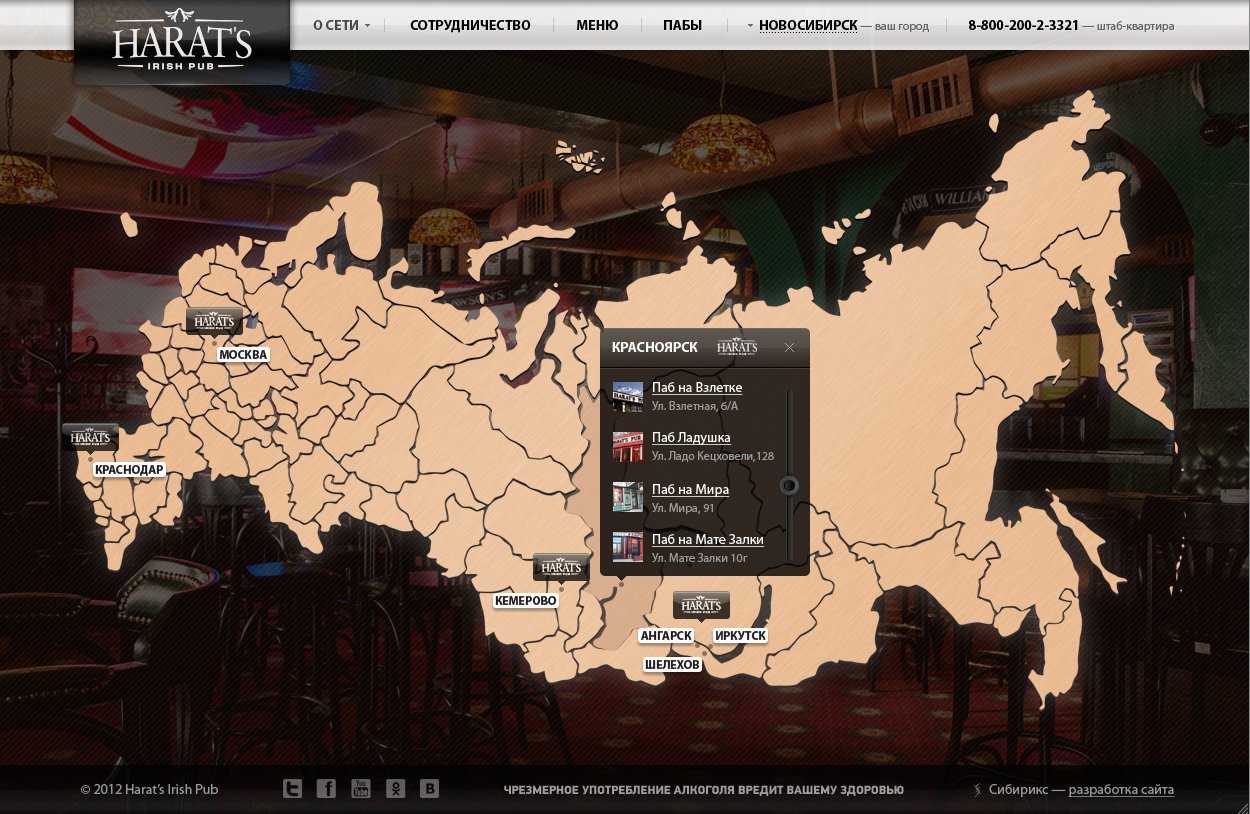
Task: Open the Паб Ладушка link
Action: point(691,437)
